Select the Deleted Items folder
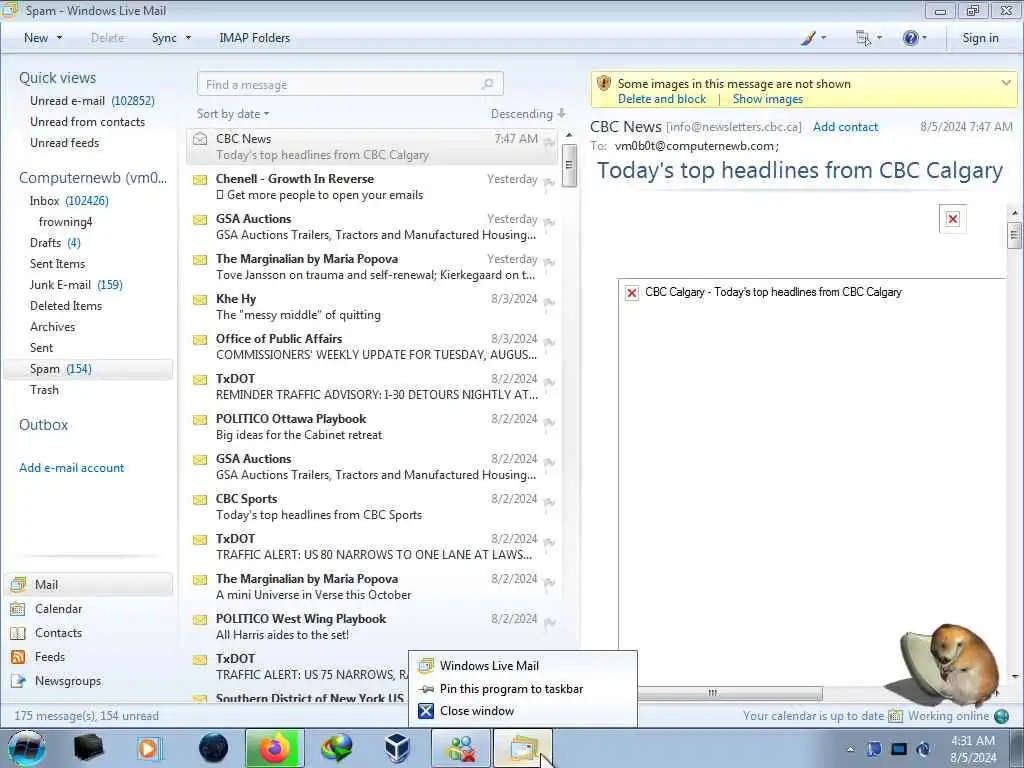Screen dimensions: 1024x768 tap(65, 306)
